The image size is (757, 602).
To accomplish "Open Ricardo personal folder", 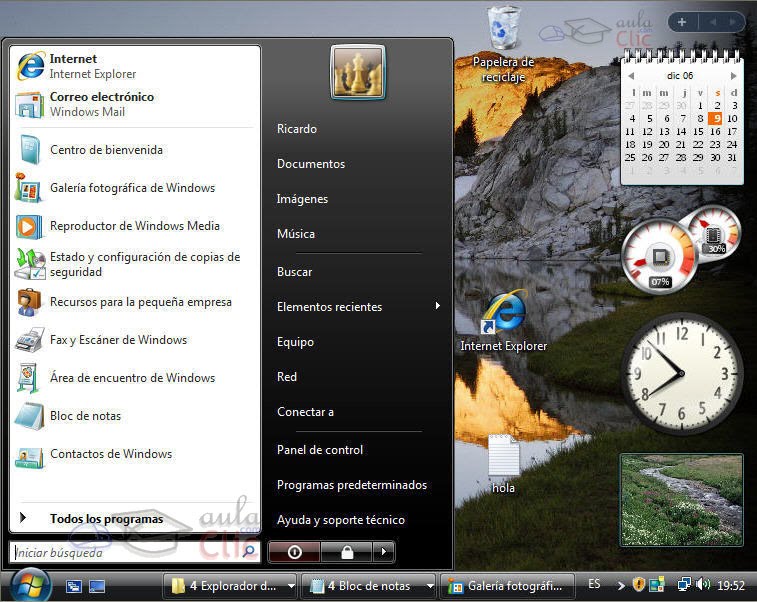I will (297, 129).
